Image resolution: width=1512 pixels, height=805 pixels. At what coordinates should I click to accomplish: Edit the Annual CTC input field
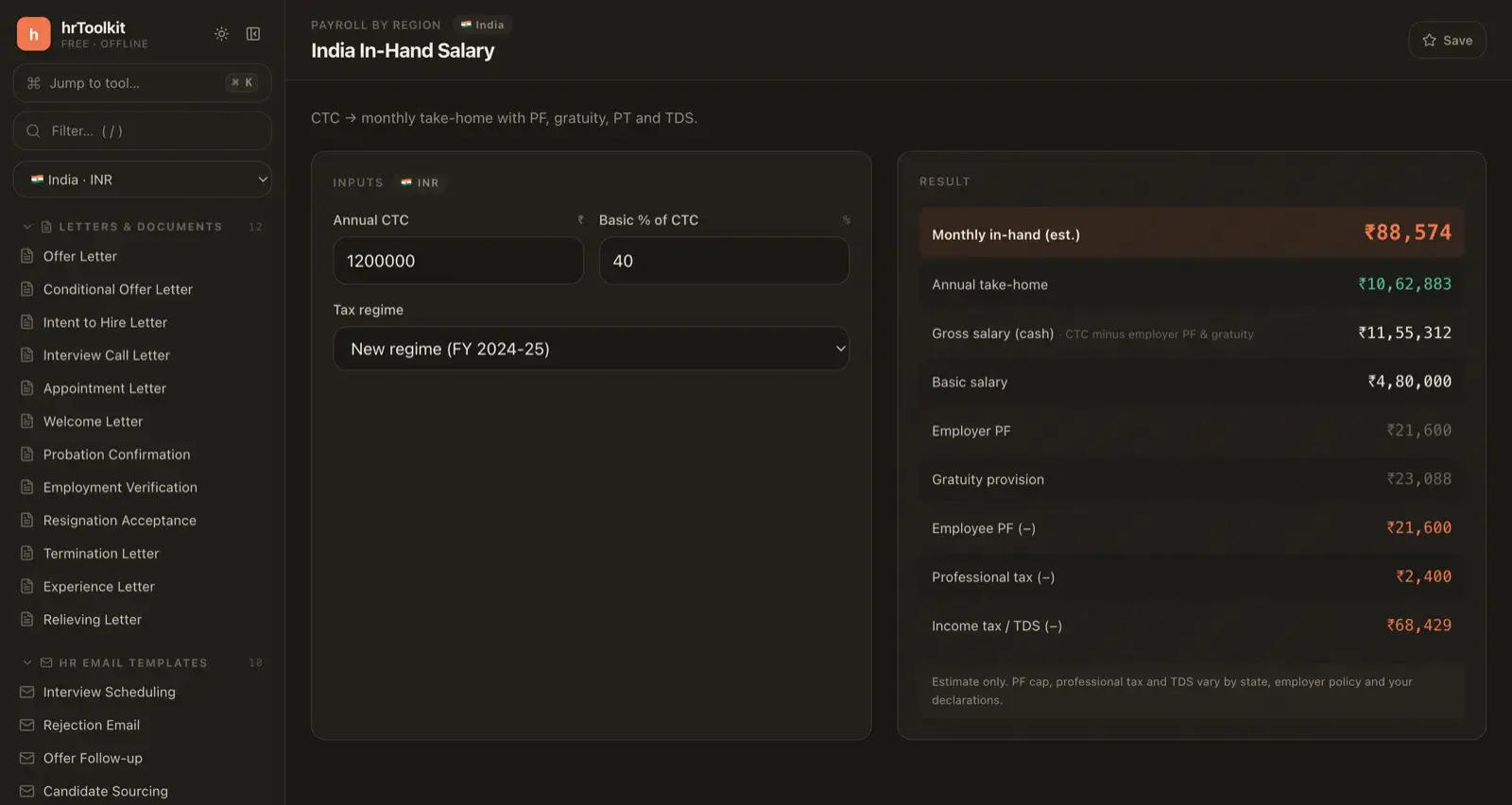coord(458,261)
